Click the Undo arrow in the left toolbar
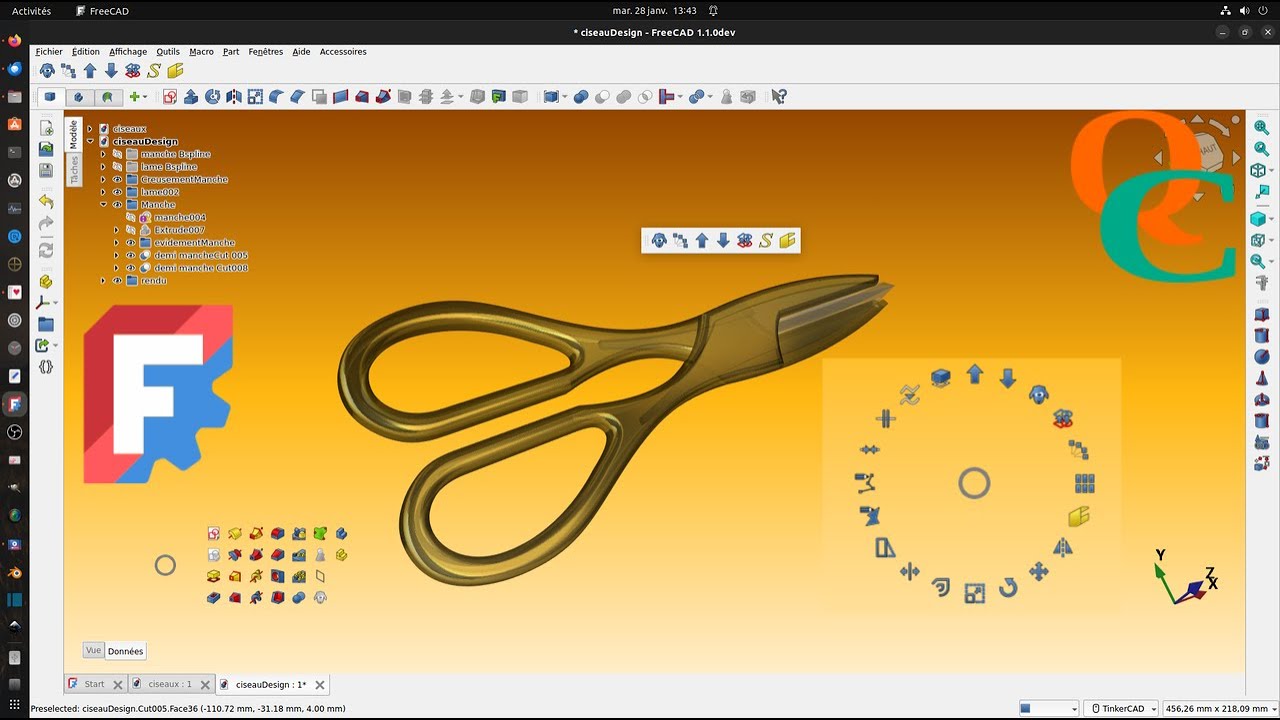This screenshot has height=720, width=1280. coord(46,201)
